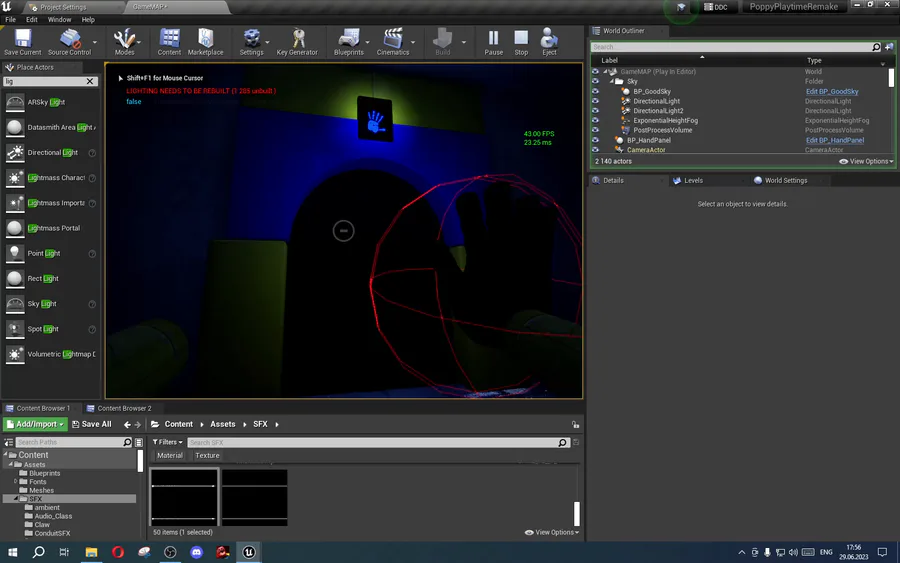
Task: Toggle visibility of PostProcessVolume actor
Action: pyautogui.click(x=595, y=130)
